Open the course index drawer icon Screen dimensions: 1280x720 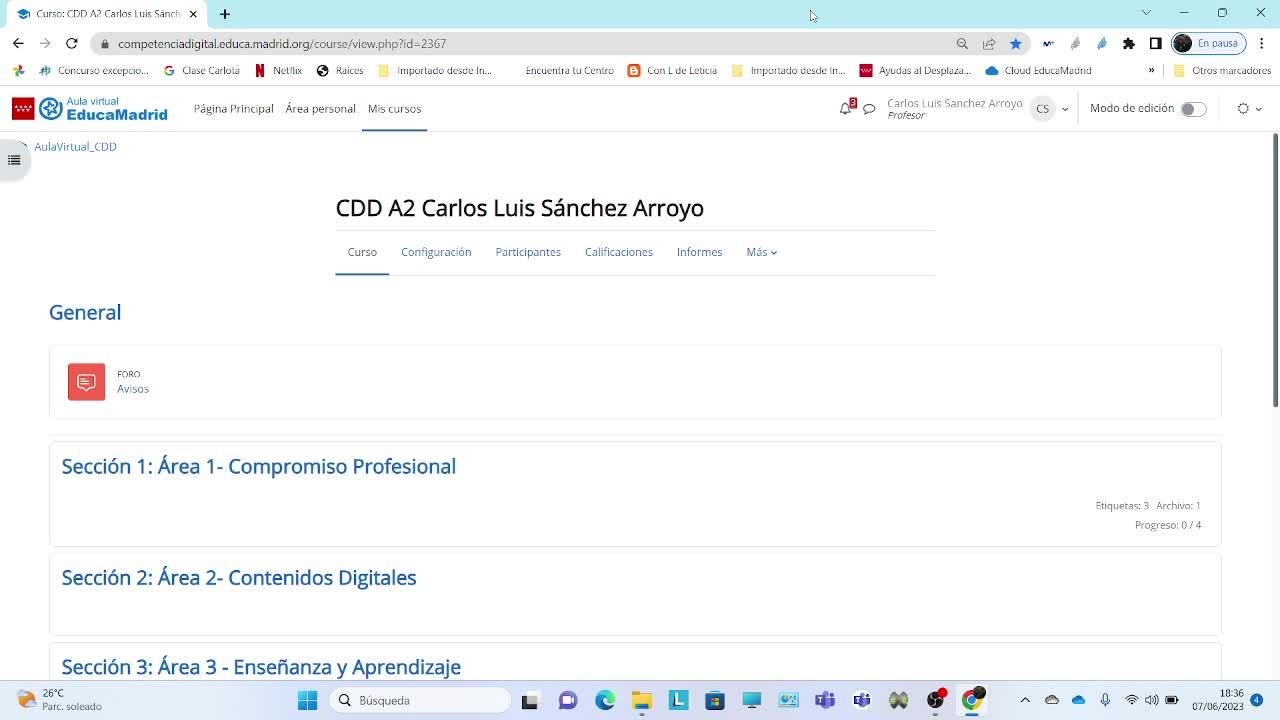pyautogui.click(x=14, y=160)
